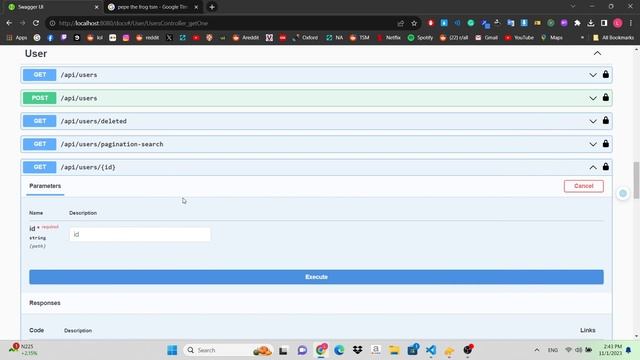Open the All Bookmarks folder
Viewport: 640px width, 360px height.
[613, 38]
